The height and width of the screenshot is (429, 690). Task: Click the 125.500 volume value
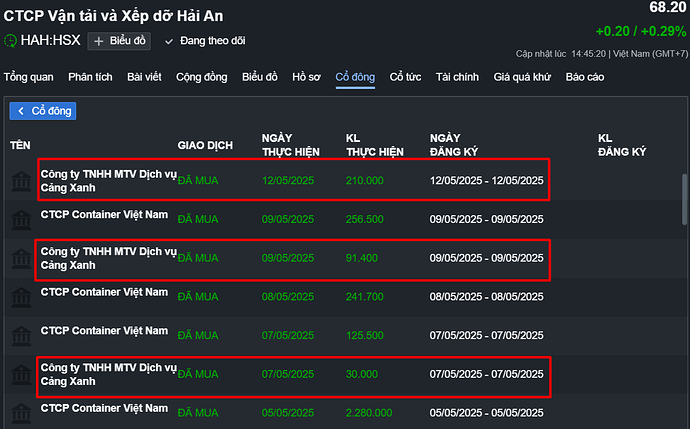[x=364, y=335]
